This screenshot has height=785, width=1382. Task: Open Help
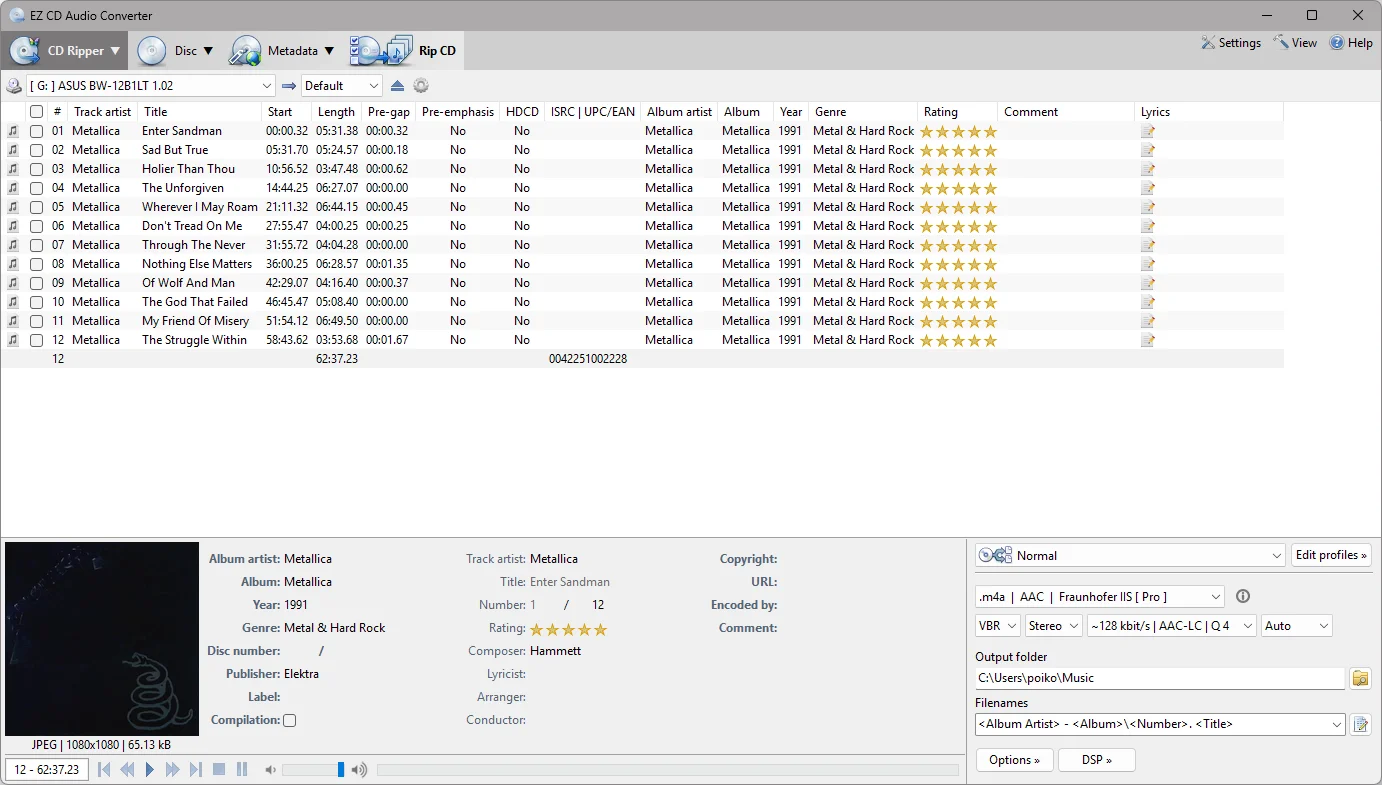[1351, 43]
